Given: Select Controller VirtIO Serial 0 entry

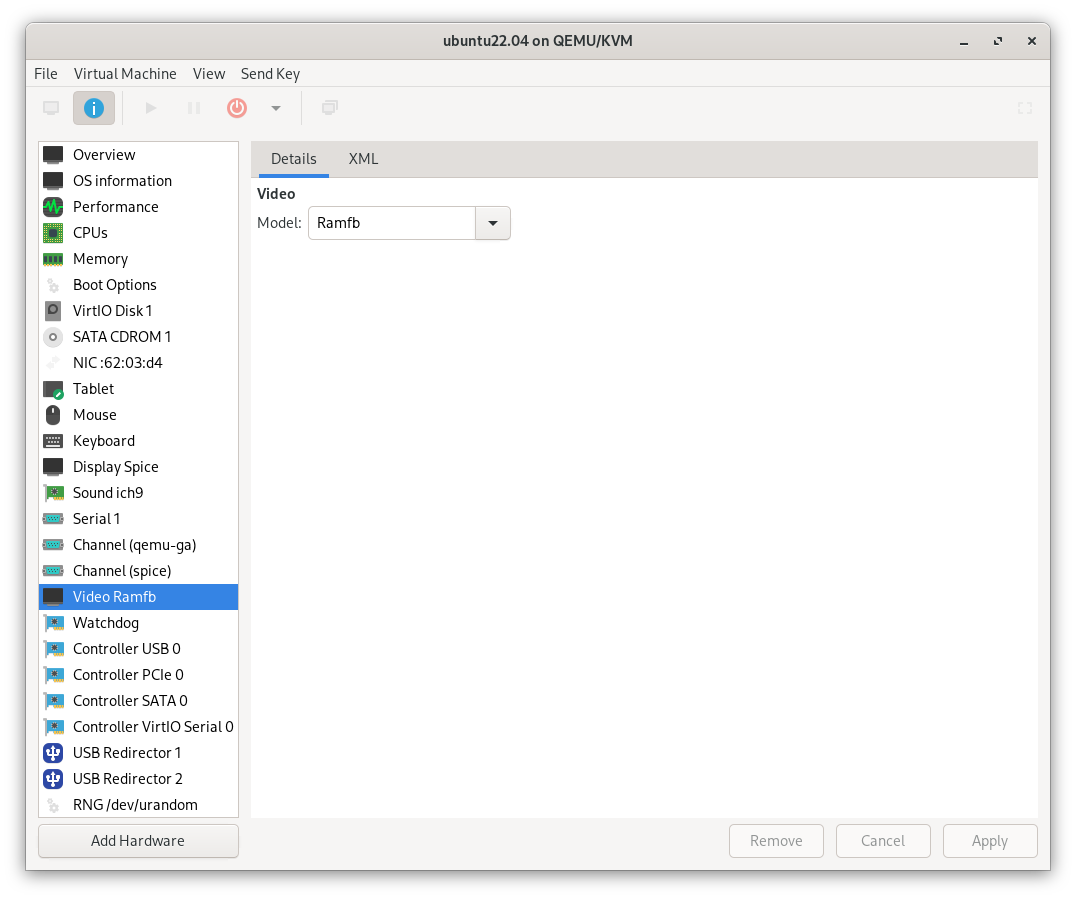Looking at the screenshot, I should click(x=139, y=727).
